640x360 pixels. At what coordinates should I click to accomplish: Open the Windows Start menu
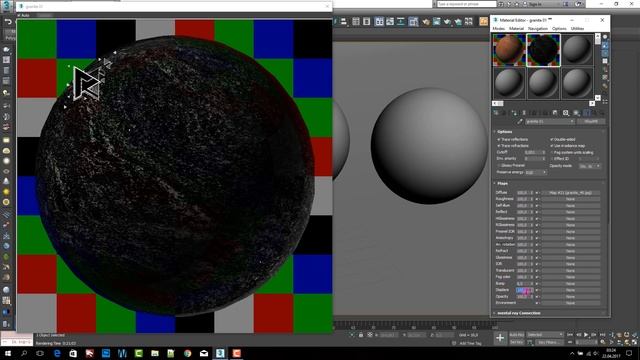pyautogui.click(x=8, y=353)
